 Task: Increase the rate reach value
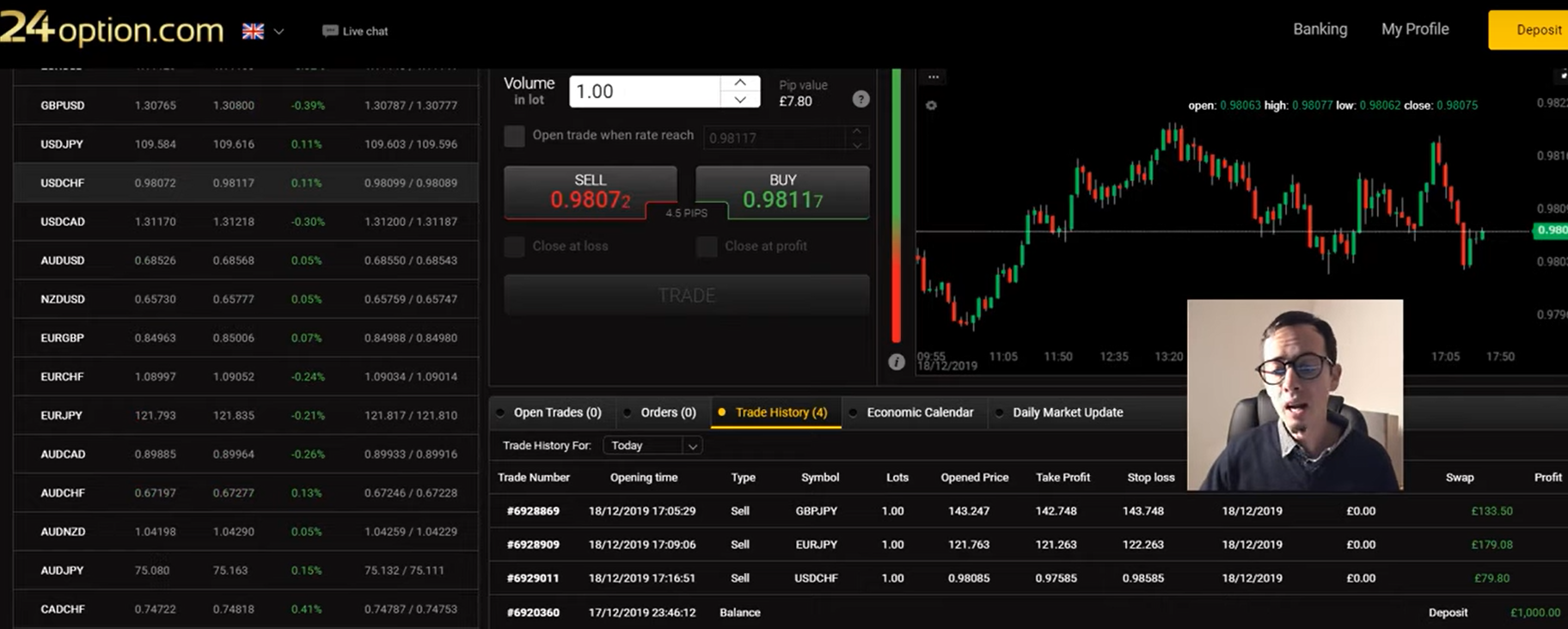click(x=857, y=131)
